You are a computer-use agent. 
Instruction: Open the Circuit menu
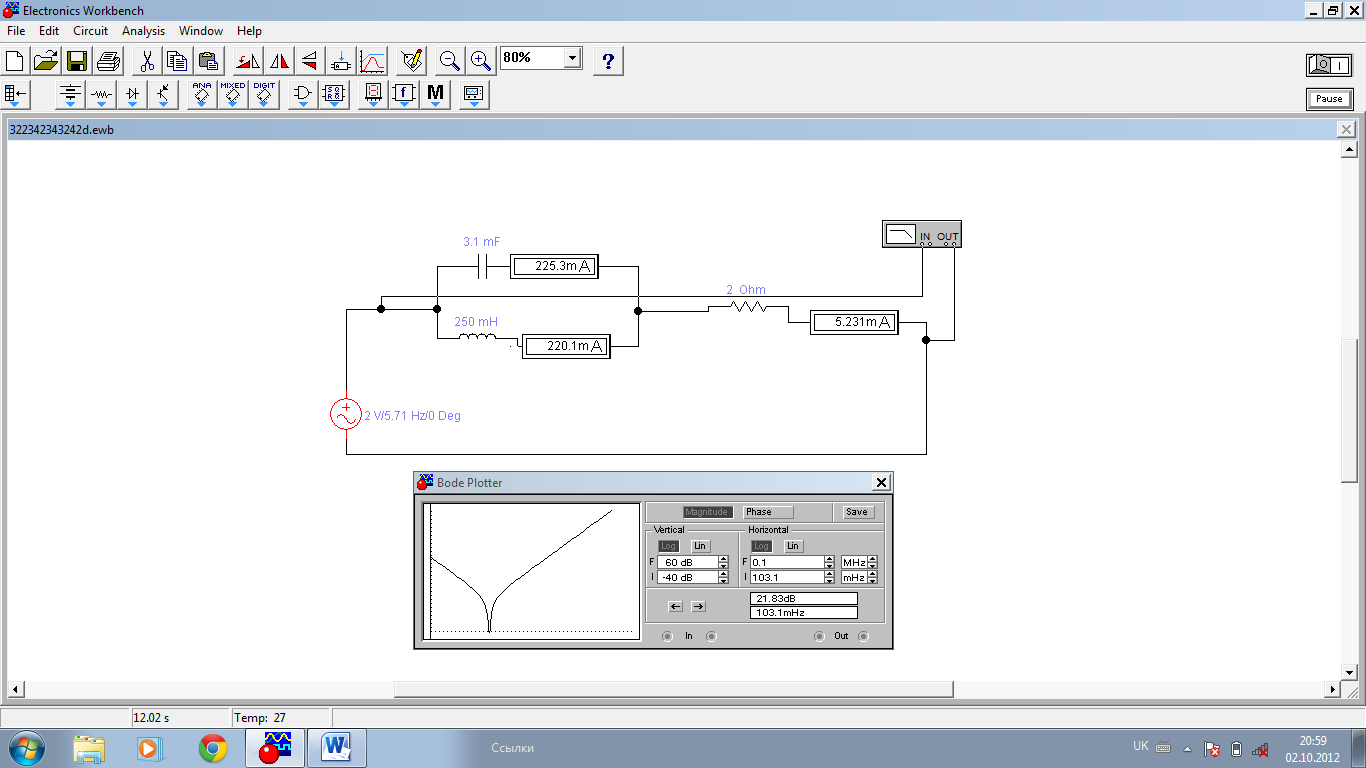90,31
